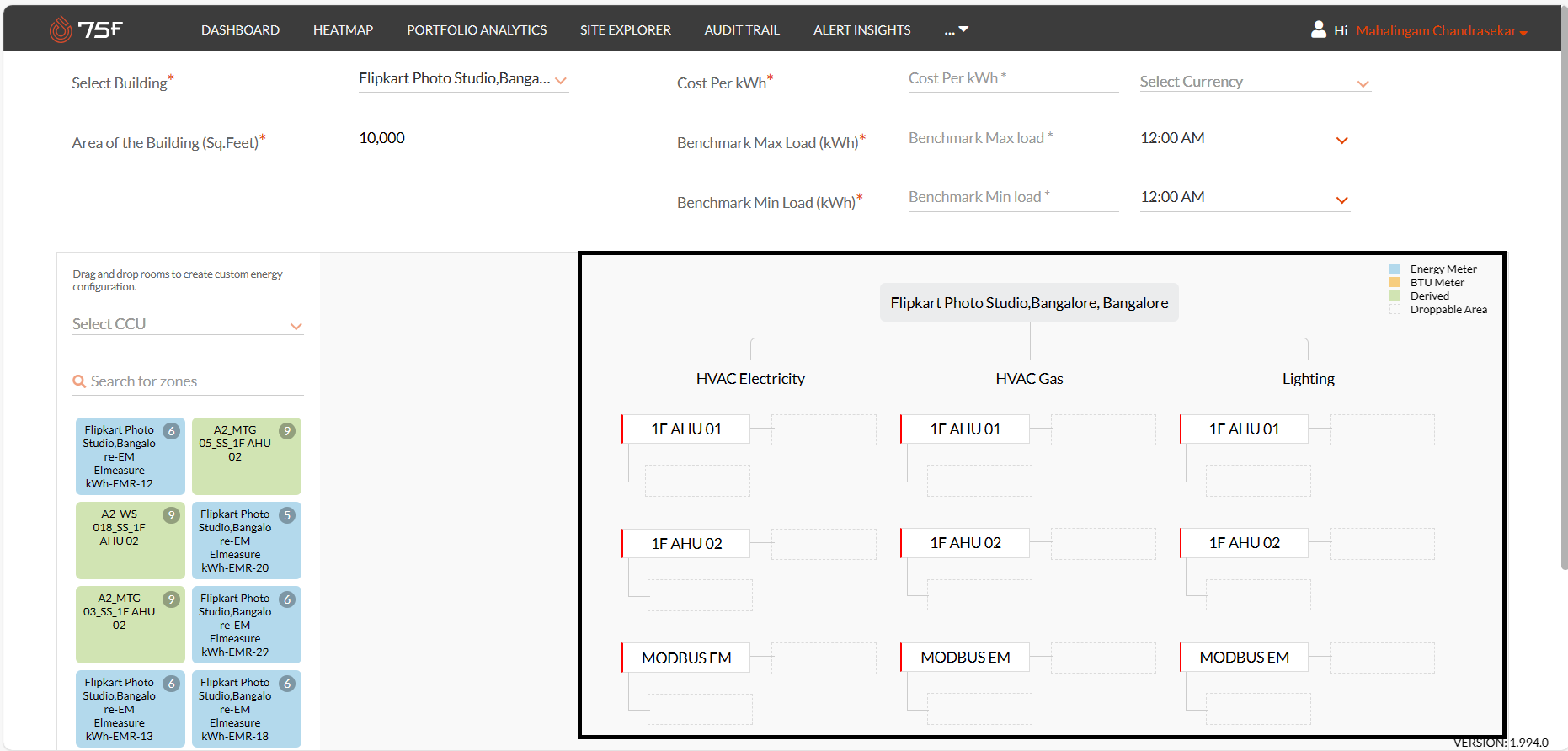This screenshot has height=751, width=1568.
Task: Select the BTU Meter legend swatch
Action: click(x=1395, y=283)
